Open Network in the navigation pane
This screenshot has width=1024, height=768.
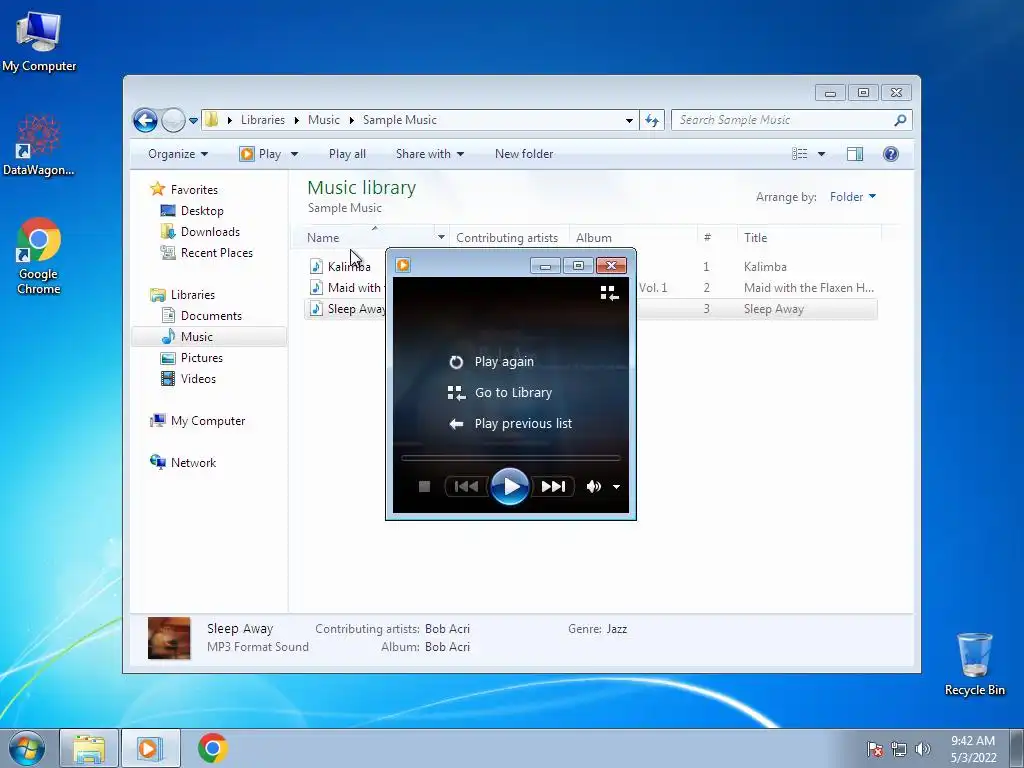(183, 462)
